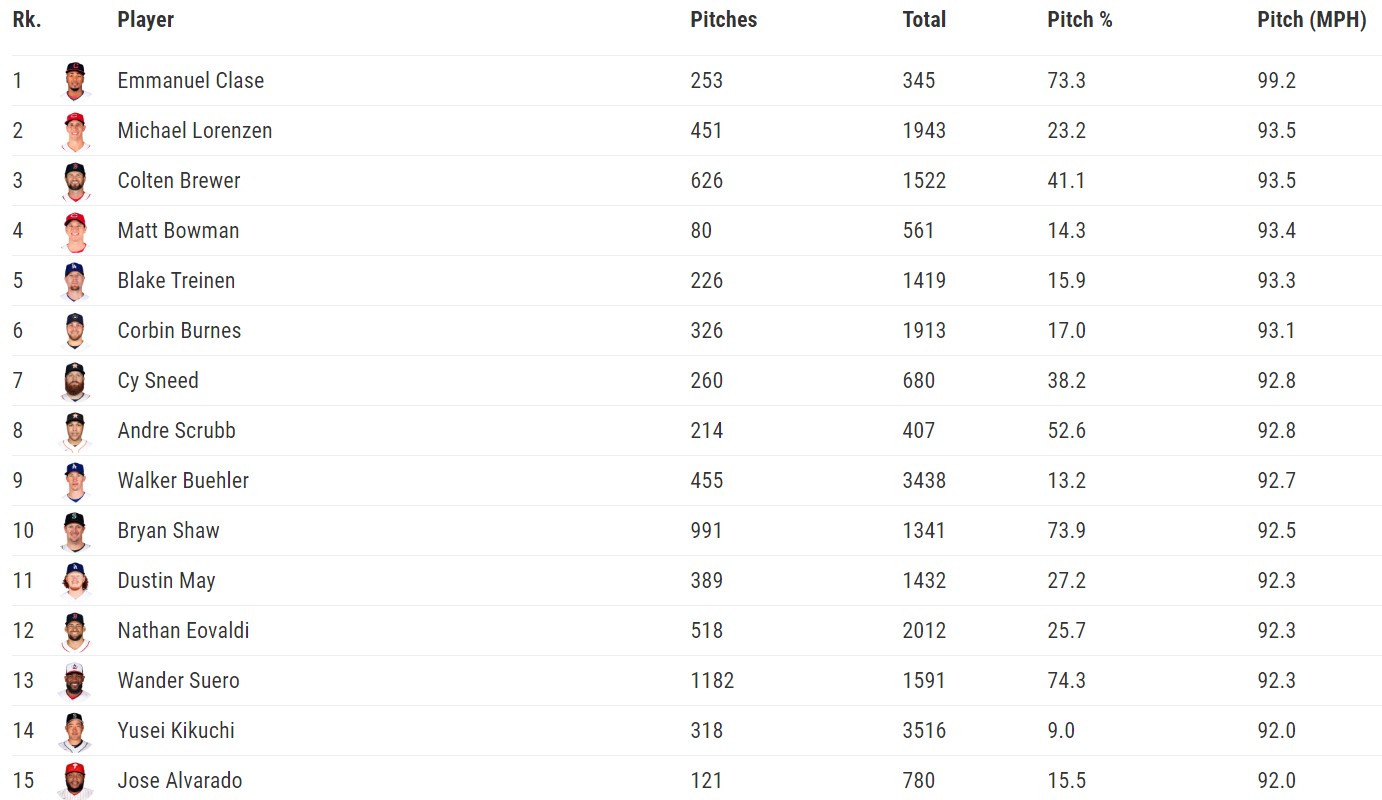This screenshot has height=800, width=1382.
Task: Open Blake Treinen player link
Action: [176, 281]
